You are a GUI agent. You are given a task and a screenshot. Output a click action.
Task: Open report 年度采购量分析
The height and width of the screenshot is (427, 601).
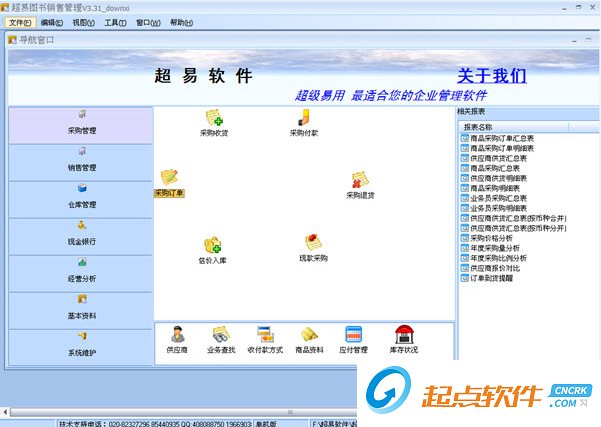(x=490, y=248)
